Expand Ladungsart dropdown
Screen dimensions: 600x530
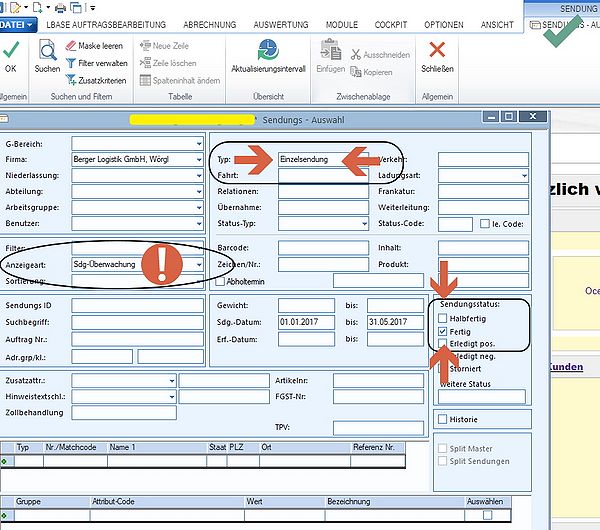click(524, 176)
